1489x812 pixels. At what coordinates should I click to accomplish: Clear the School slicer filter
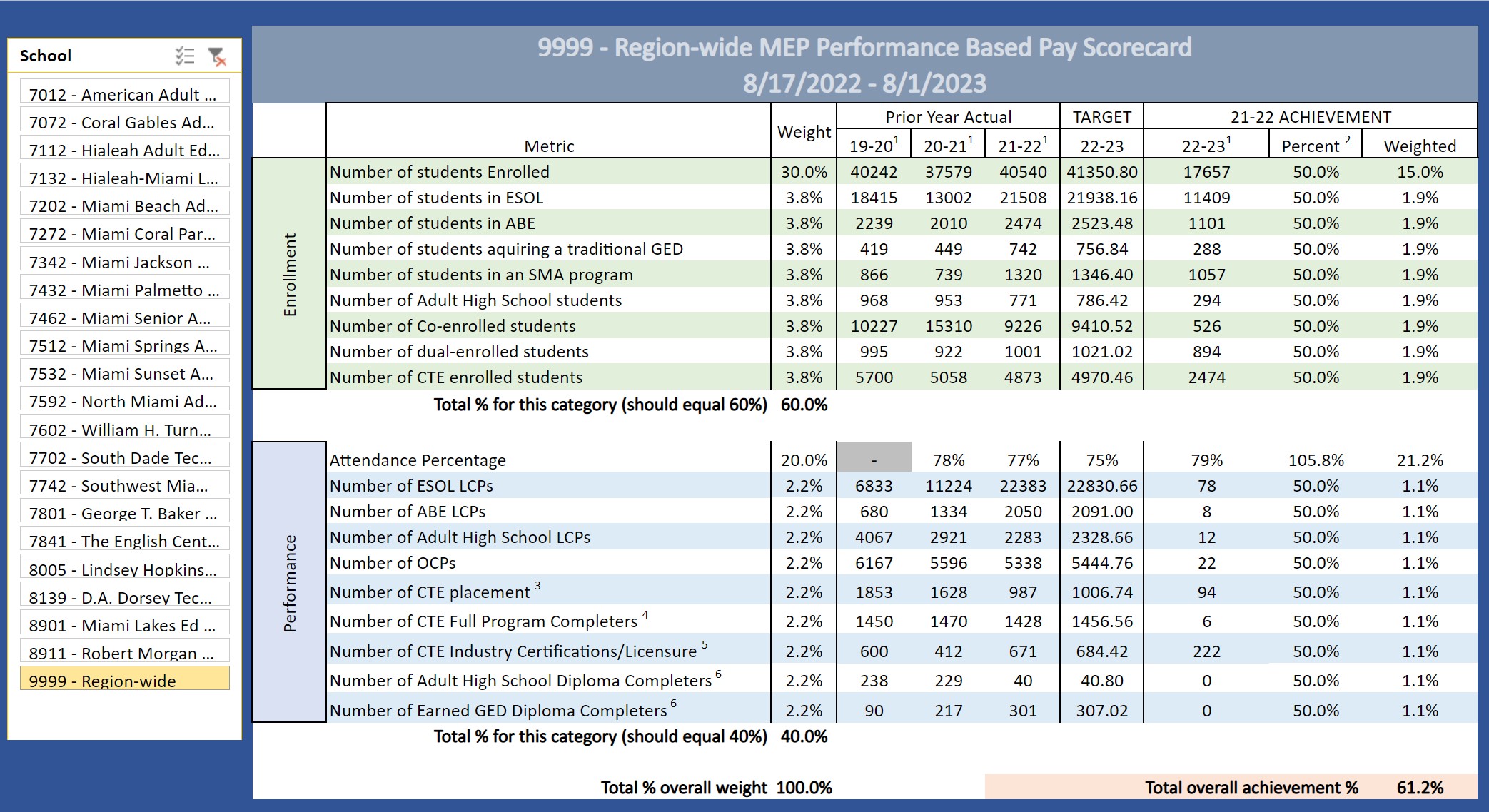217,56
